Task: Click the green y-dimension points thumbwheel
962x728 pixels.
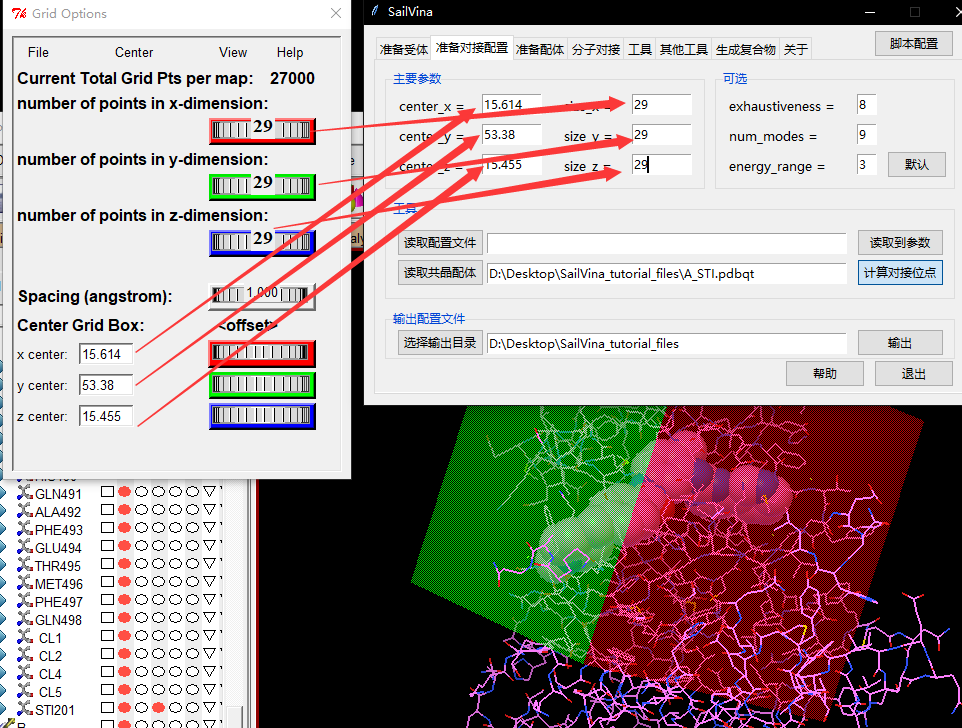Action: pyautogui.click(x=262, y=186)
